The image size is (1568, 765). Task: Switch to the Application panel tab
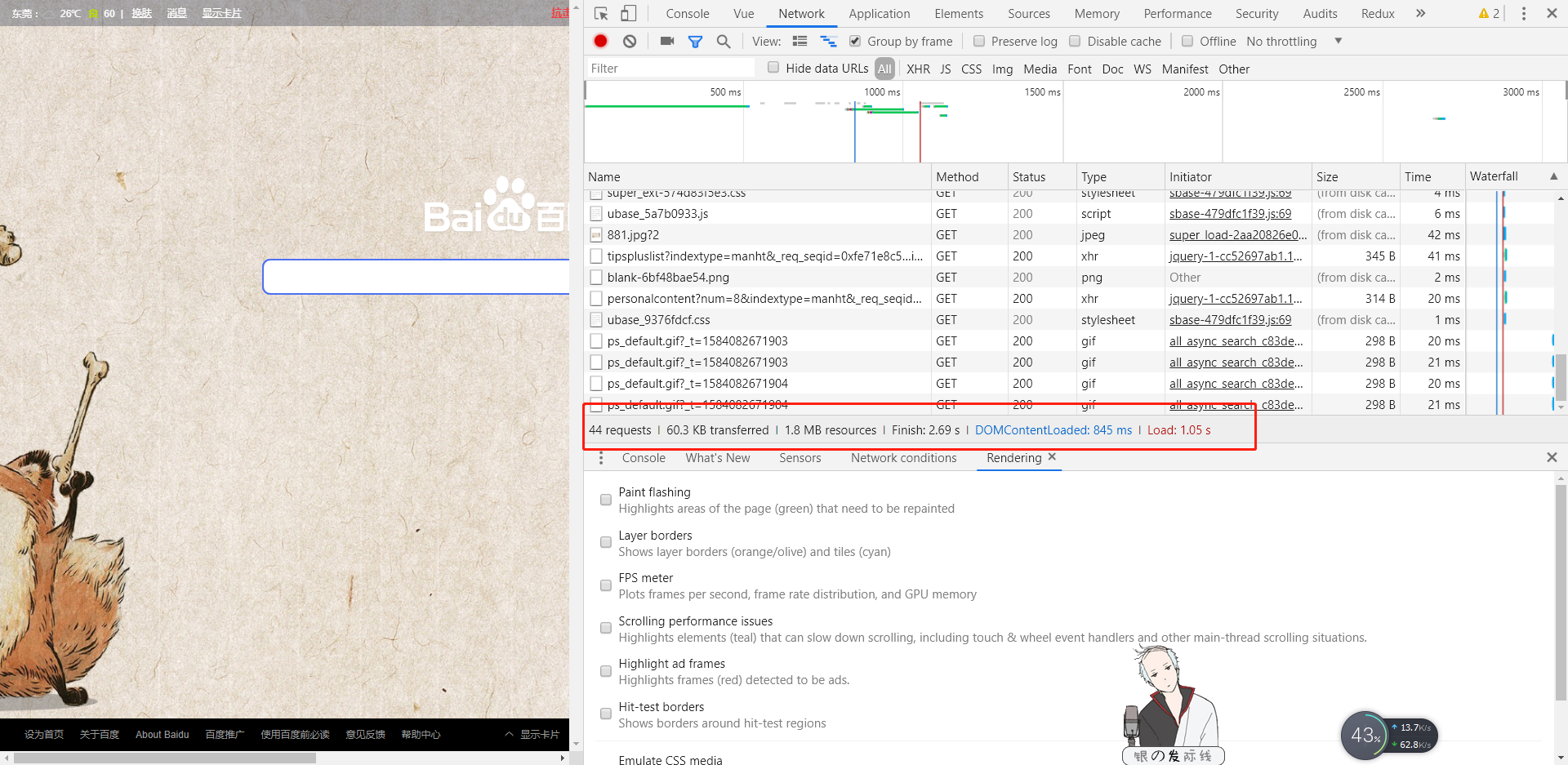[x=879, y=13]
